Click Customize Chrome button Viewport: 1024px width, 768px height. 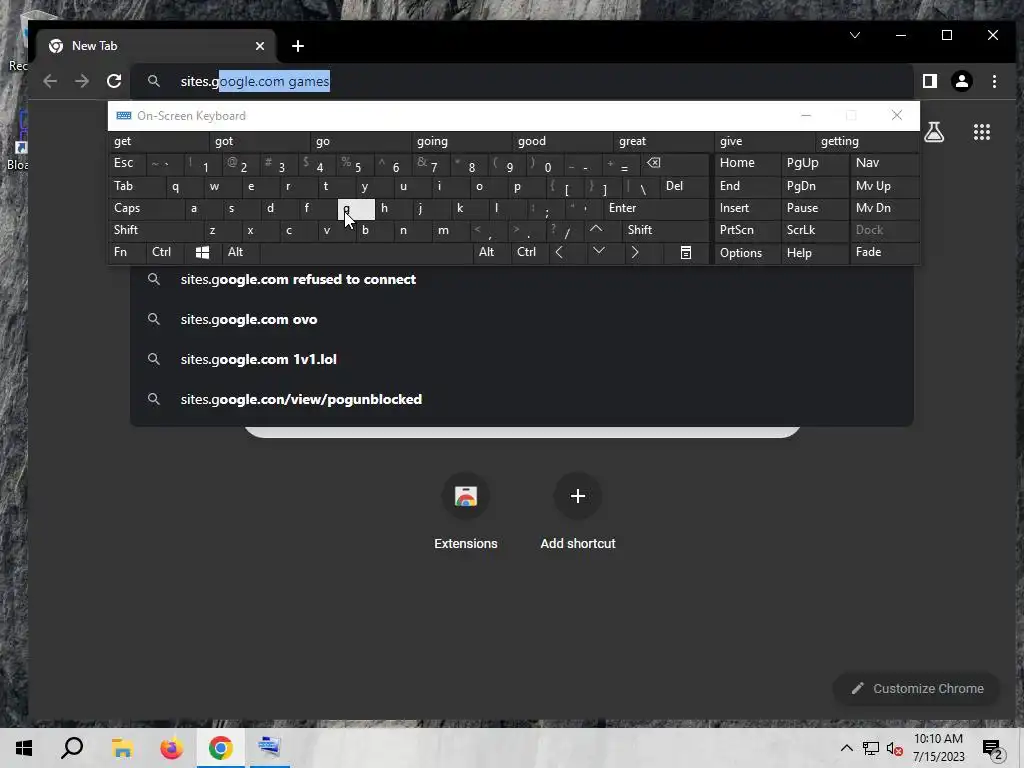[x=916, y=688]
